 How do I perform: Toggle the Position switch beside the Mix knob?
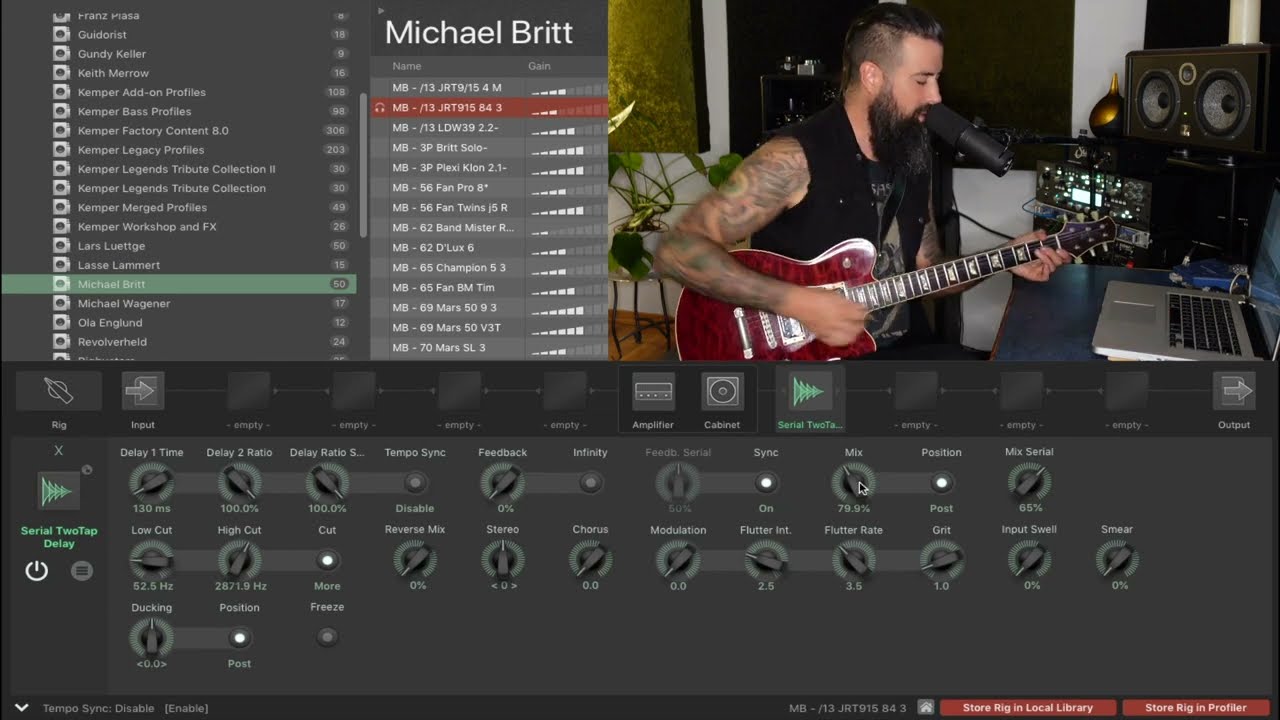tap(941, 483)
